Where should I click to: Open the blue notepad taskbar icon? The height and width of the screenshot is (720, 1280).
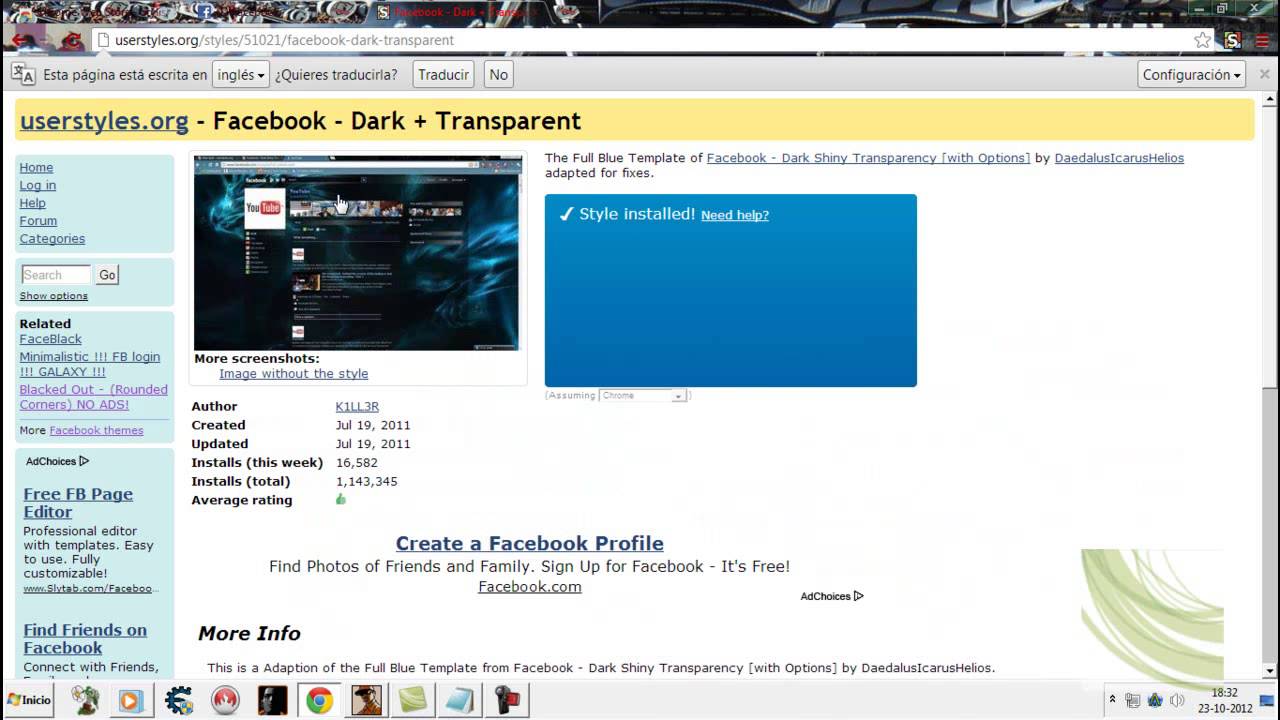(460, 701)
